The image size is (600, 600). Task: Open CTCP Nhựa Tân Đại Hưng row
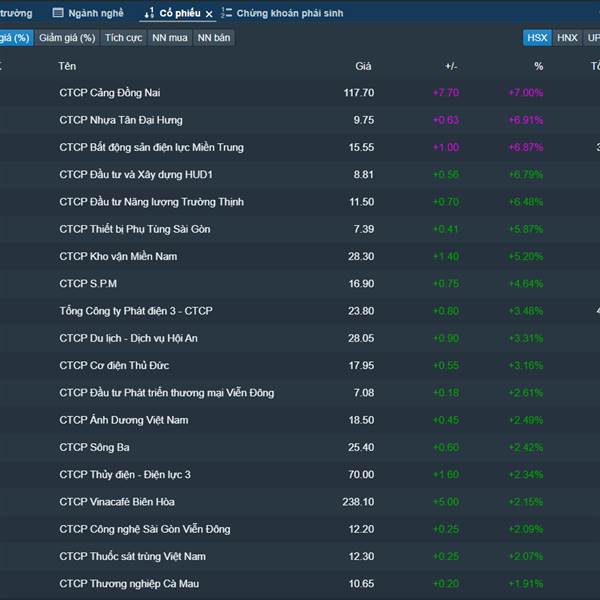click(x=300, y=120)
